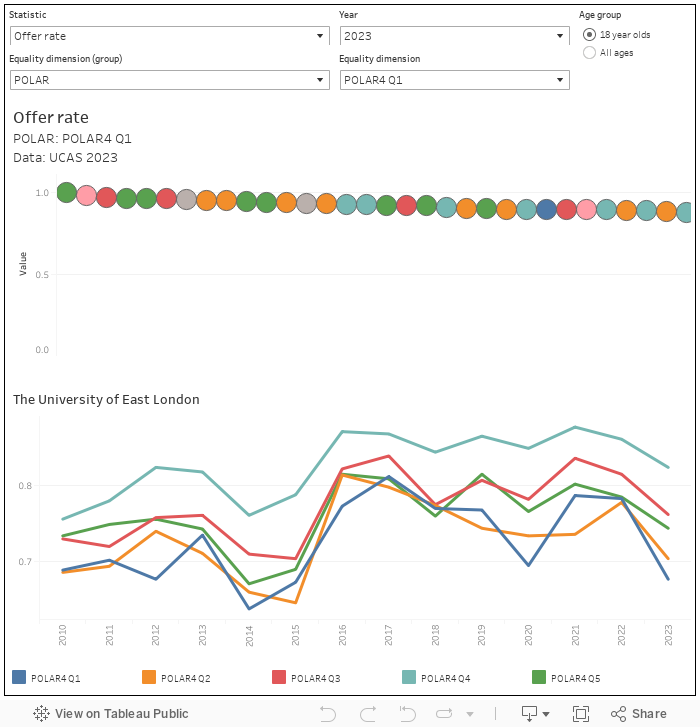Viewport: 700px width, 727px height.
Task: Click the POLAR4 Q2 legend label
Action: (185, 679)
